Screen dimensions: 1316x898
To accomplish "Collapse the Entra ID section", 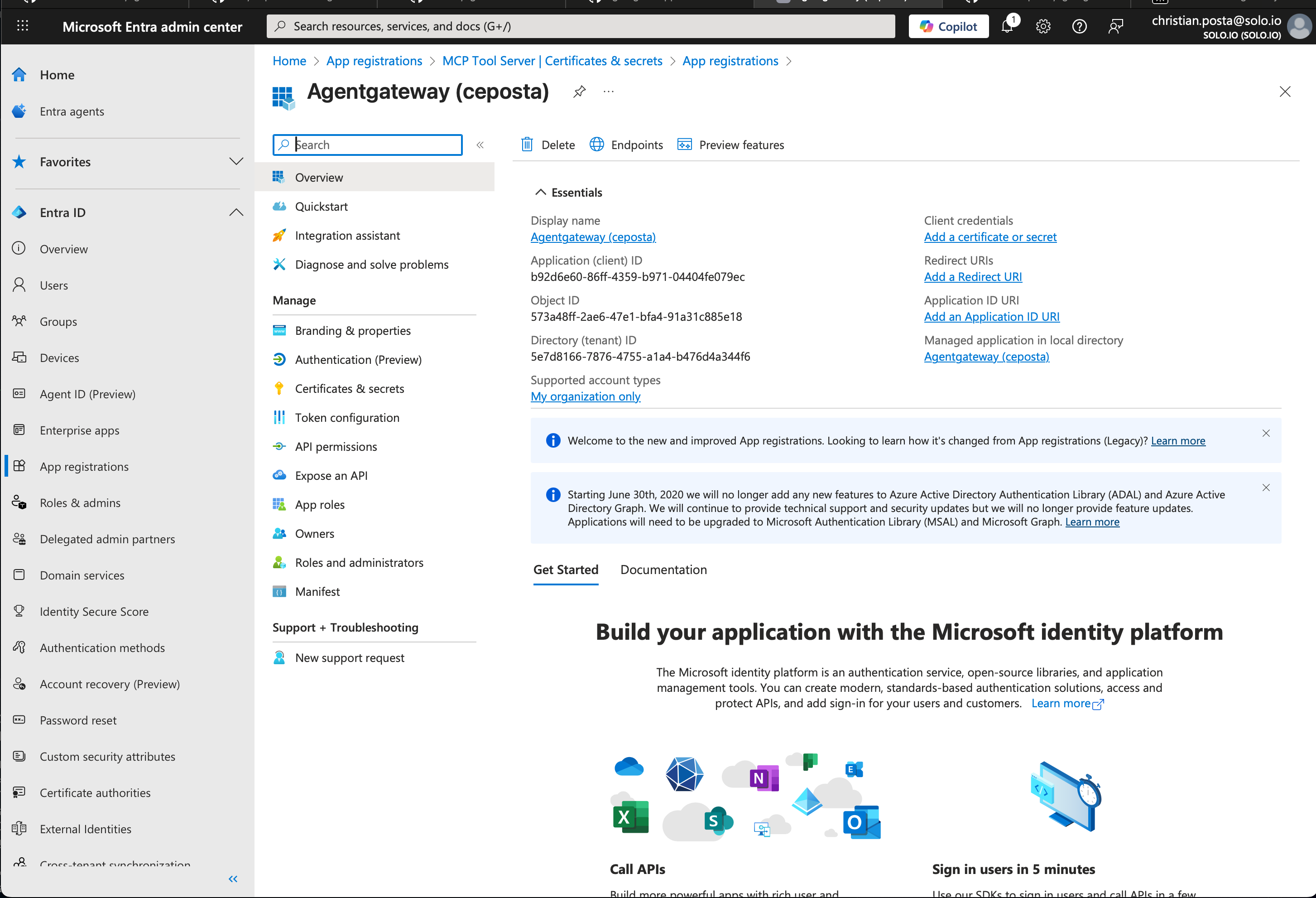I will point(237,212).
